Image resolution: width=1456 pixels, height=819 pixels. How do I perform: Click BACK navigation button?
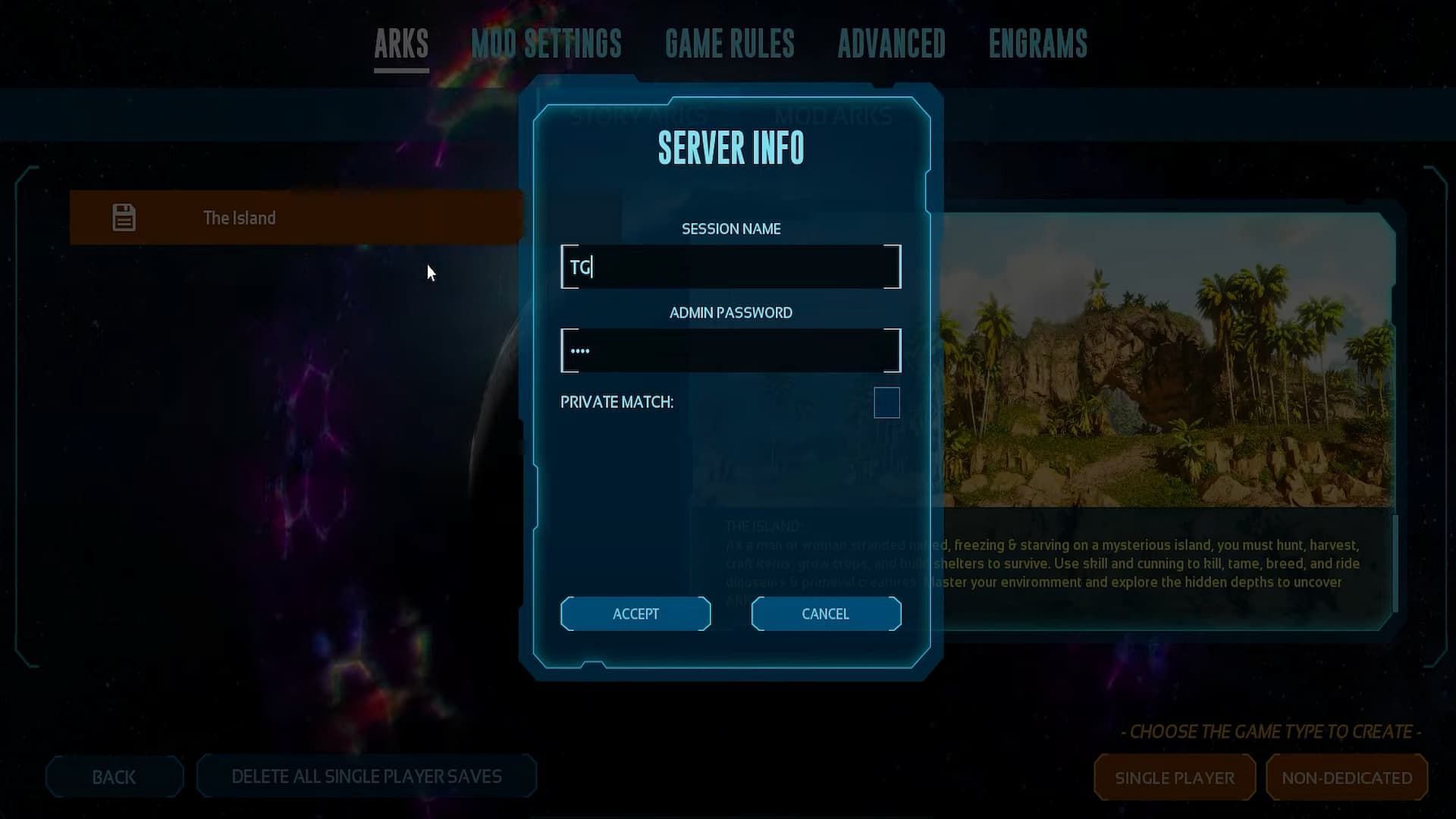tap(114, 777)
